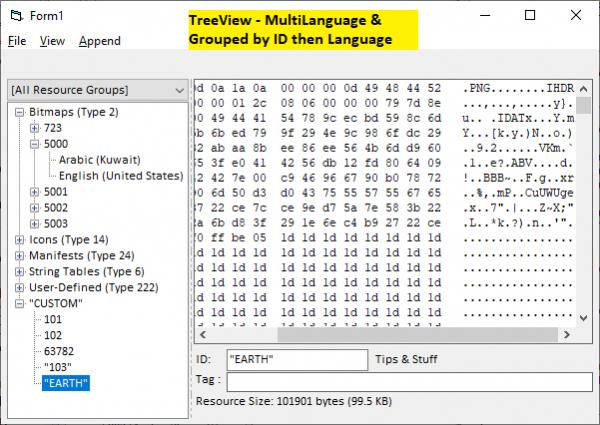This screenshot has width=600, height=425.
Task: Select tree item 5001
Action: tap(56, 192)
